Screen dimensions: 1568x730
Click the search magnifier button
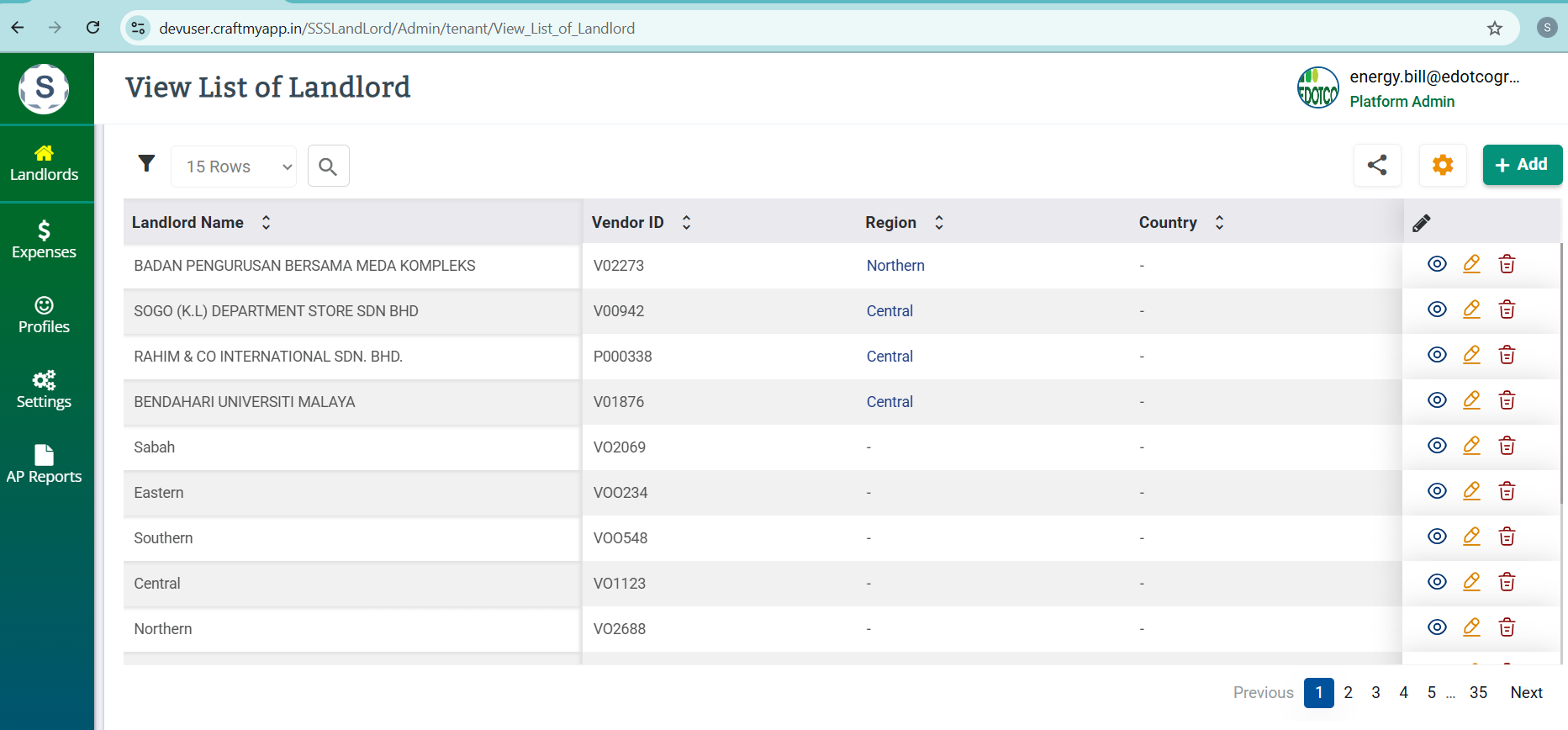coord(328,167)
